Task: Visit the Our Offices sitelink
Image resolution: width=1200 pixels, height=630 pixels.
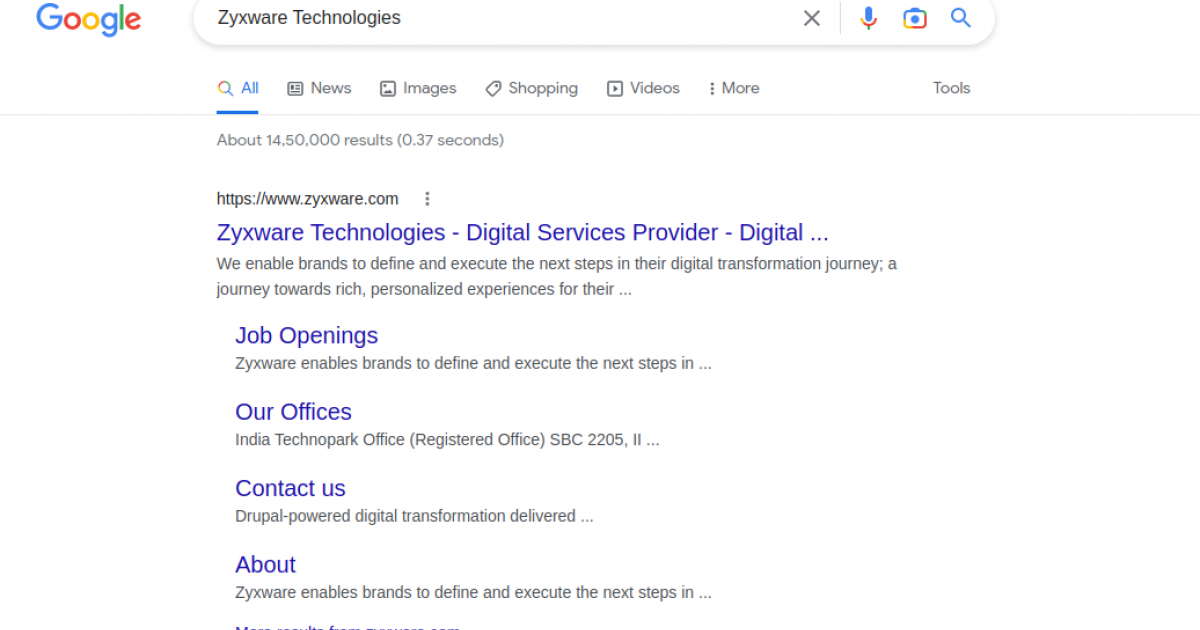Action: 293,412
